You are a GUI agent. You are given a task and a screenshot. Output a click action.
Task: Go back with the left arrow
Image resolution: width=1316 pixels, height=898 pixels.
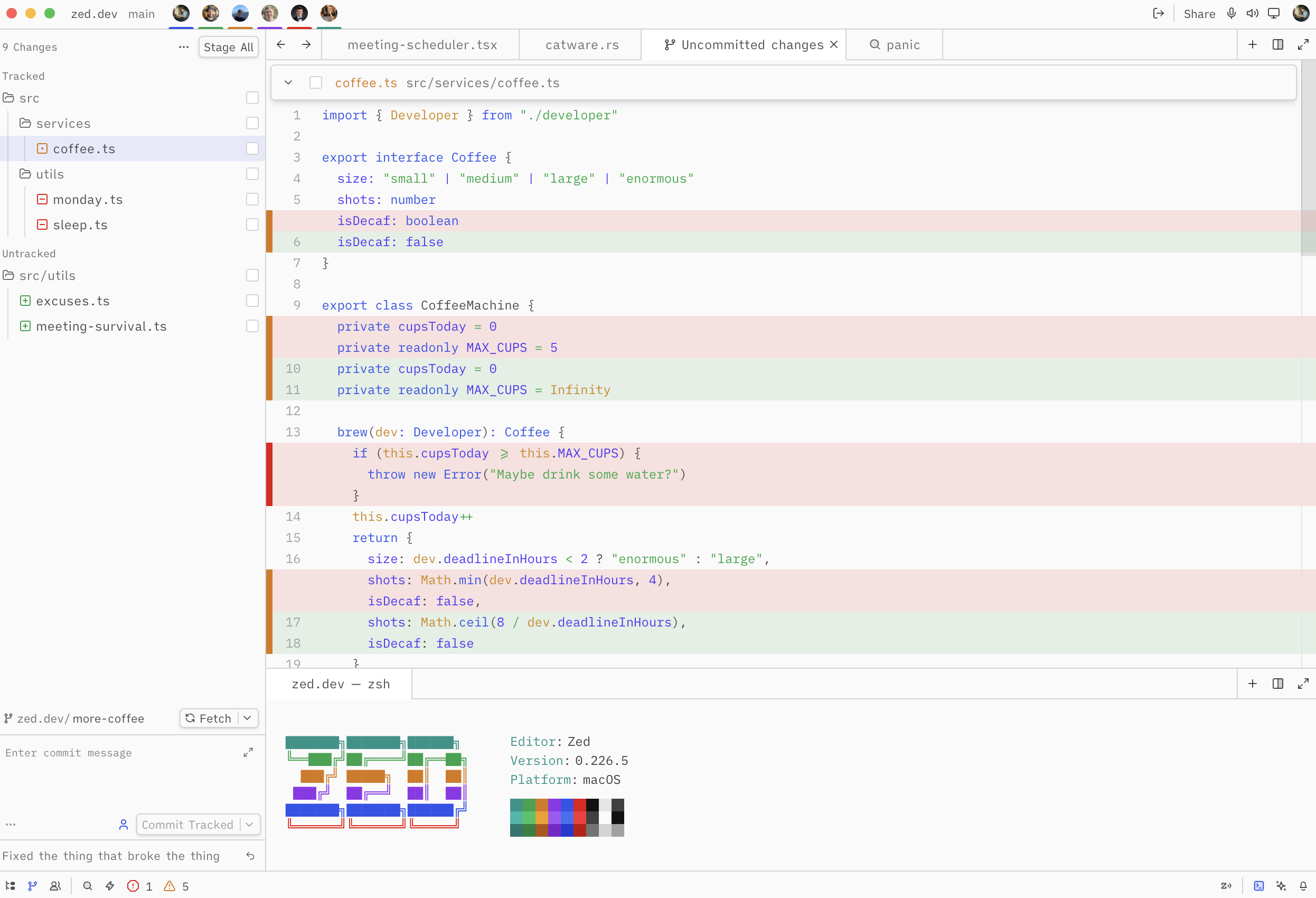pyautogui.click(x=281, y=44)
